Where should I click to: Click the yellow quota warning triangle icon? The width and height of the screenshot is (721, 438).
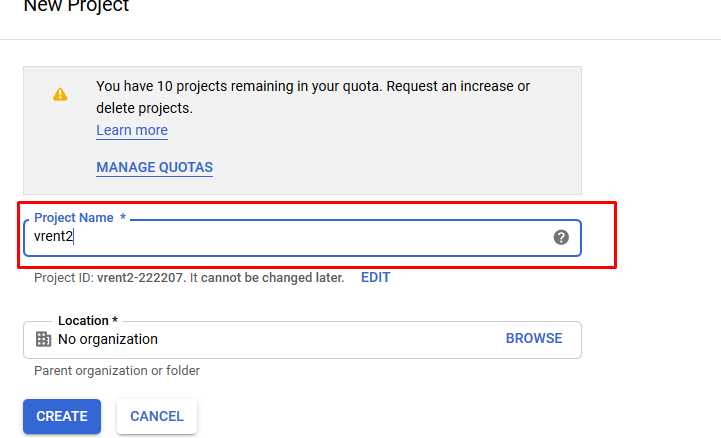coord(60,94)
